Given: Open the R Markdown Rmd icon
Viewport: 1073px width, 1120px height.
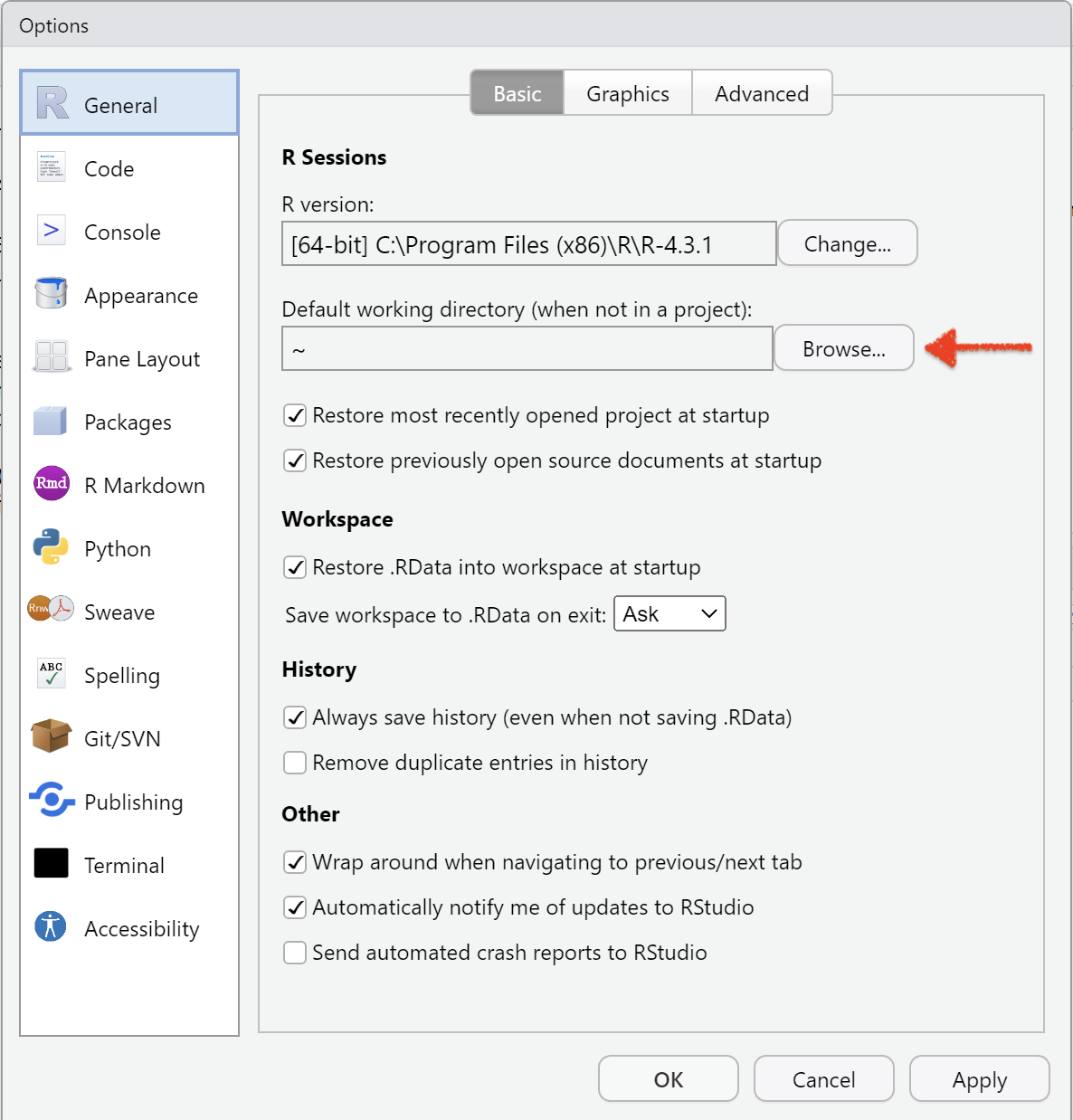Looking at the screenshot, I should tap(52, 483).
